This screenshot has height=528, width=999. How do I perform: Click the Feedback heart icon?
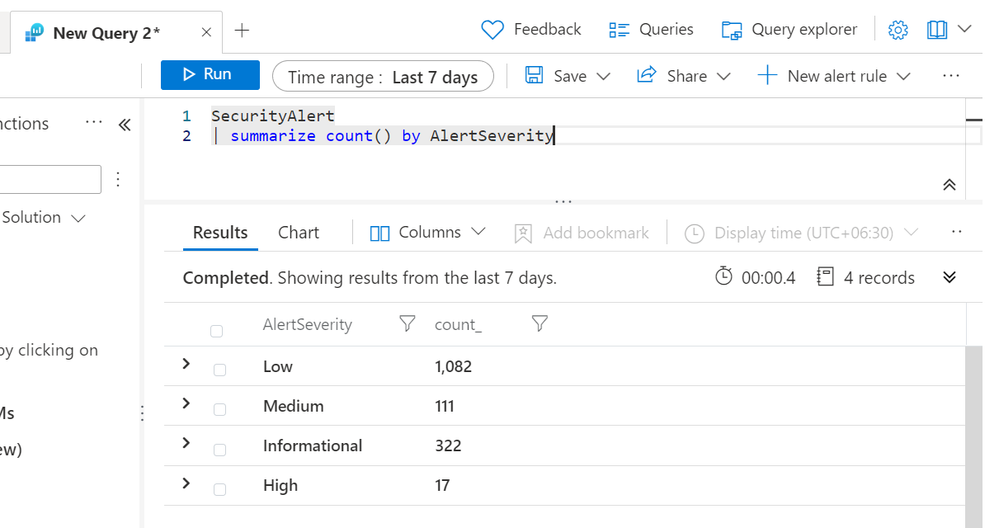[x=492, y=30]
